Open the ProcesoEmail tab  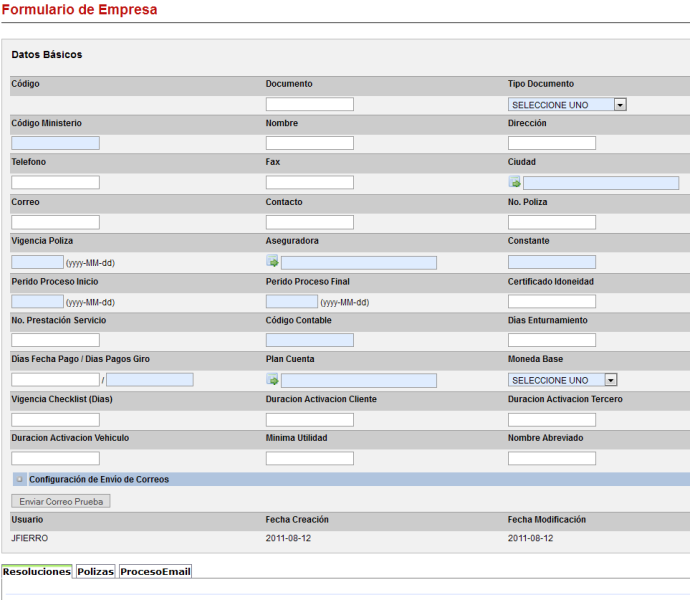click(155, 572)
